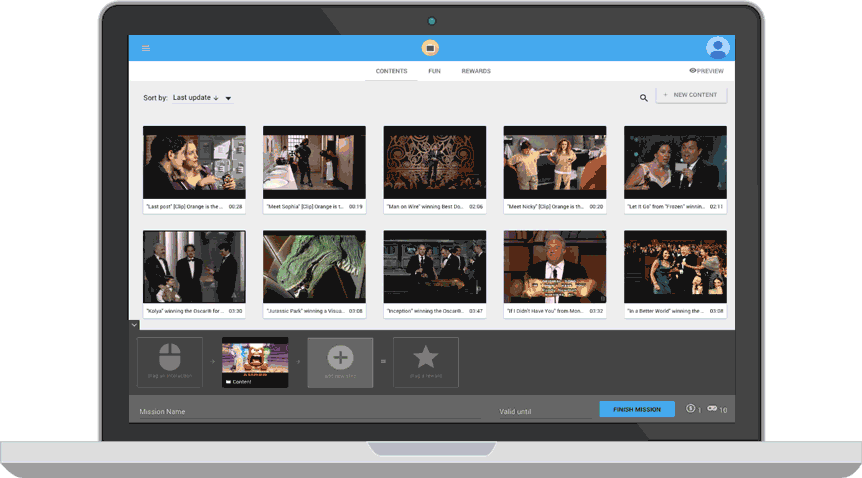The image size is (862, 478).
Task: Select the "Let It Go" from Frozen thumbnail
Action: tap(675, 162)
